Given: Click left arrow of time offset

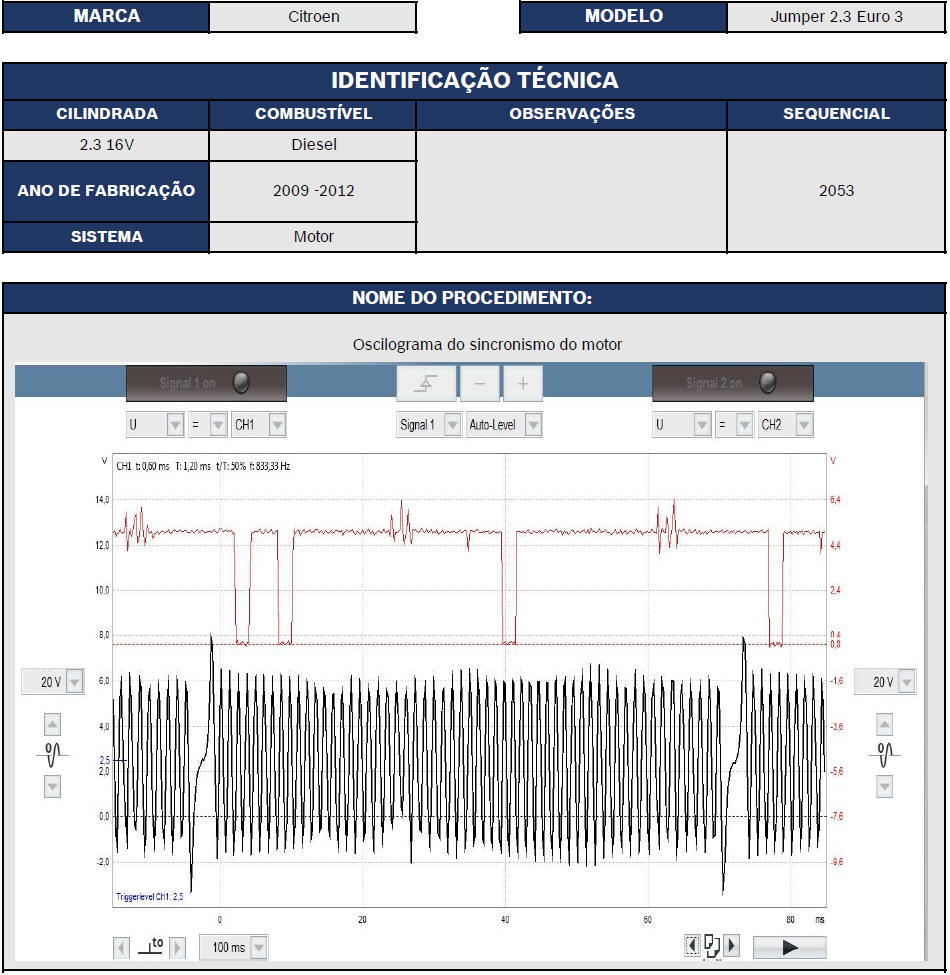Looking at the screenshot, I should coord(122,947).
